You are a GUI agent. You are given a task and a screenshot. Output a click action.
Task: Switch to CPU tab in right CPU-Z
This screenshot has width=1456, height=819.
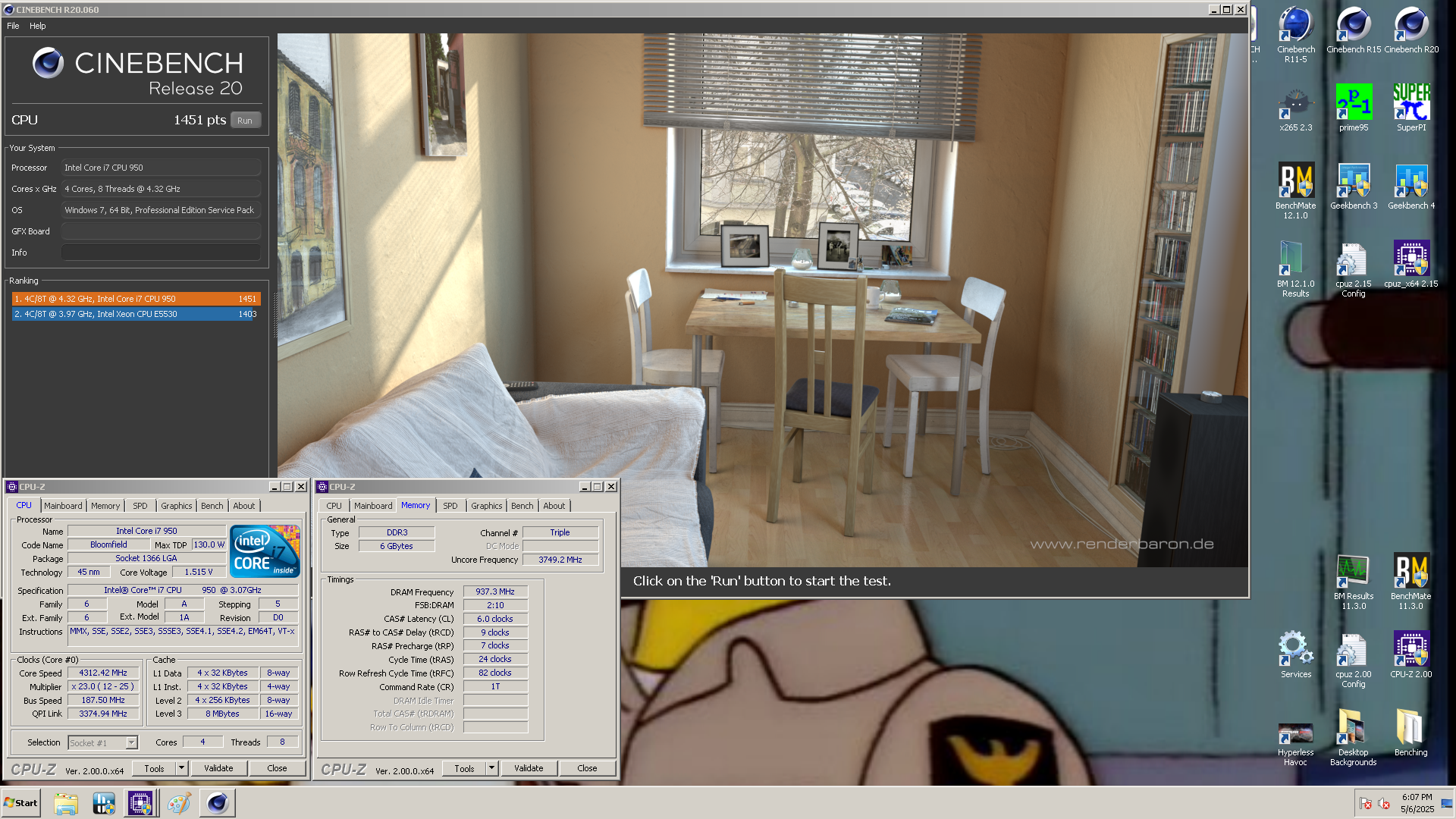pos(334,506)
